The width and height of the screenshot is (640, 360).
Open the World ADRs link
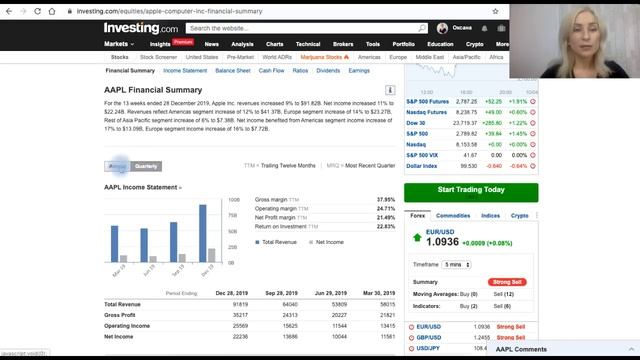pos(277,57)
